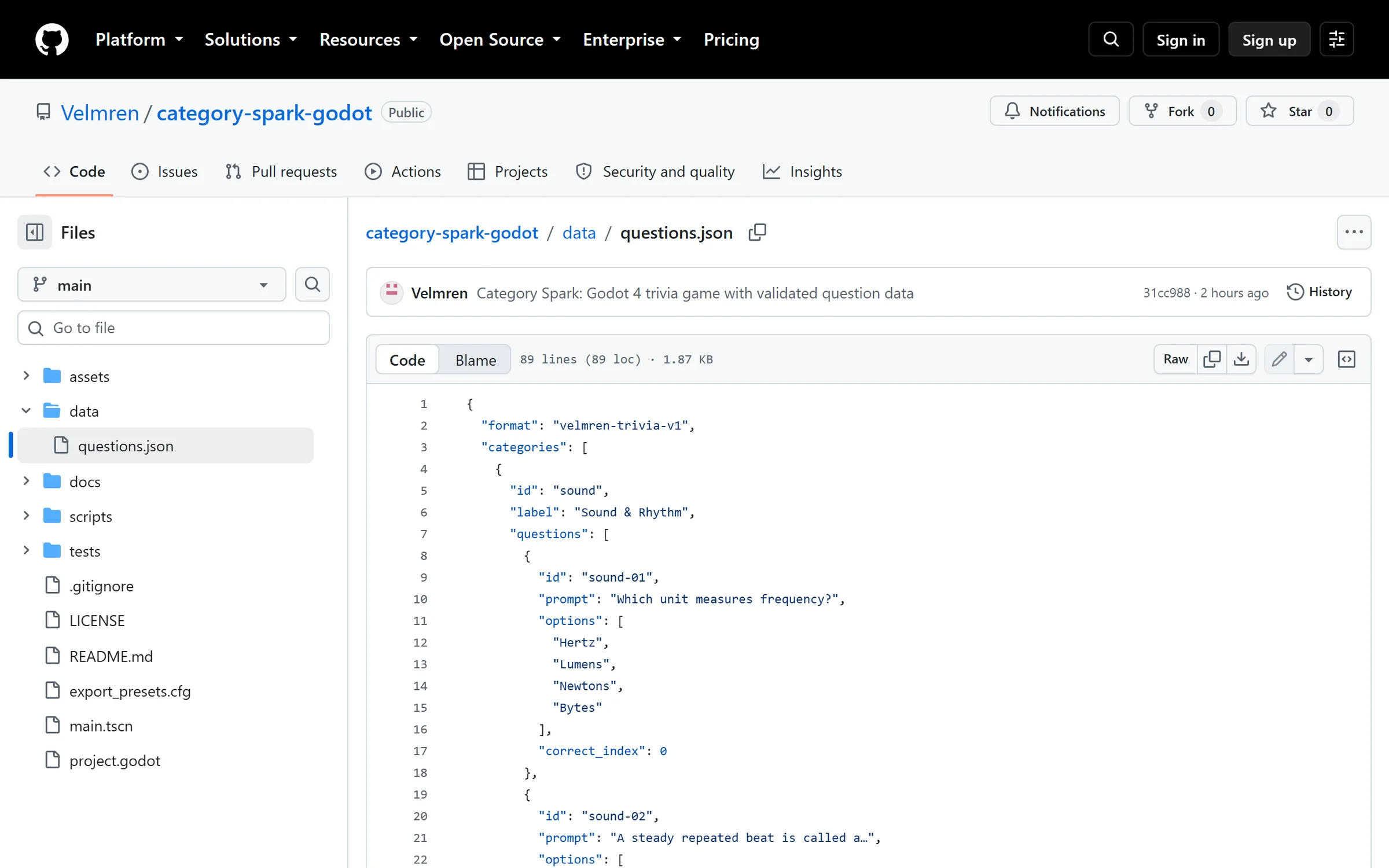Open the Velmren owner link
Image resolution: width=1389 pixels, height=868 pixels.
[x=100, y=113]
